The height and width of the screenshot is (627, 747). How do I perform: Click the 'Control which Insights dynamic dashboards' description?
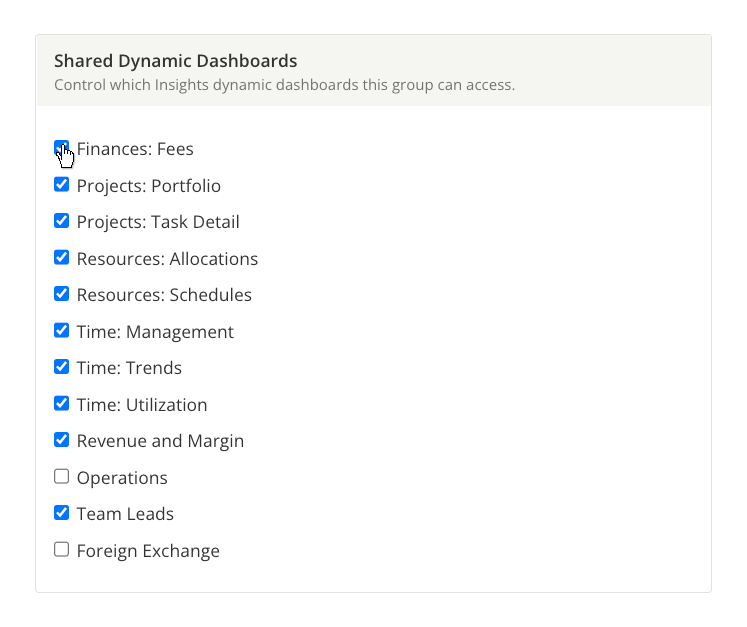click(x=284, y=85)
